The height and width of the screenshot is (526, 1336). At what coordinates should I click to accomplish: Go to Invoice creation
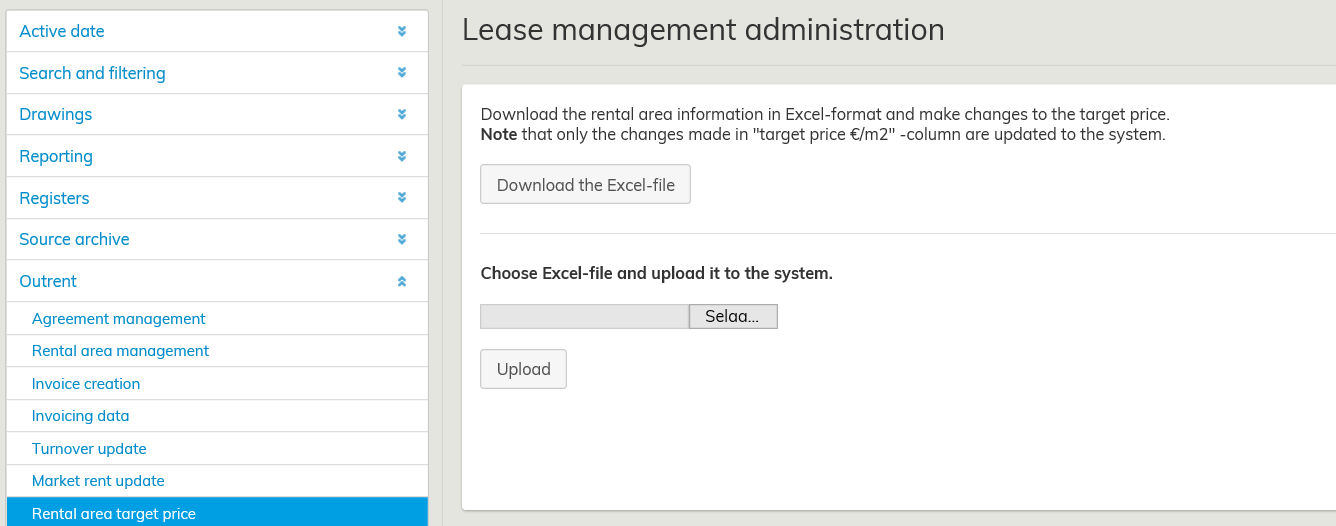pyautogui.click(x=86, y=384)
